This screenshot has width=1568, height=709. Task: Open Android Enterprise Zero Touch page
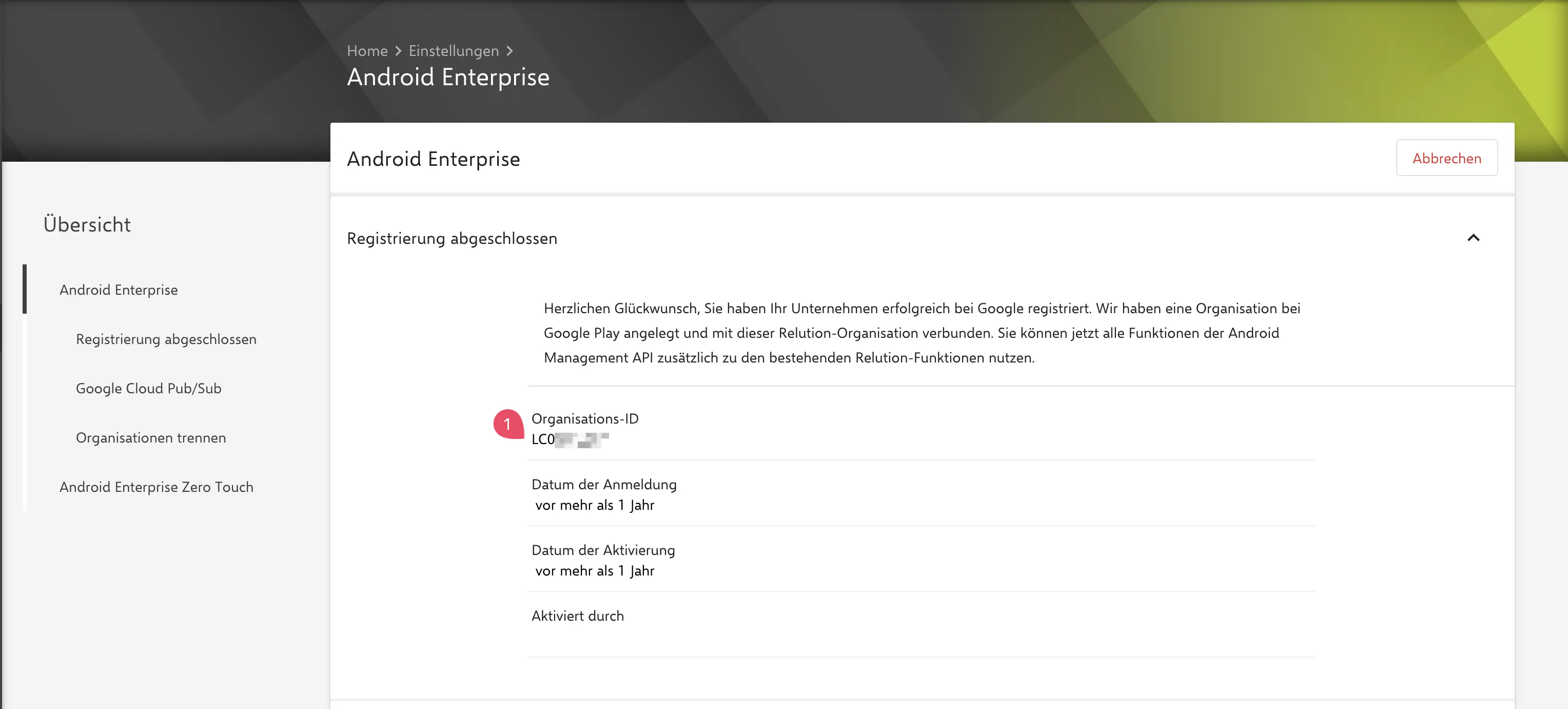pos(156,487)
